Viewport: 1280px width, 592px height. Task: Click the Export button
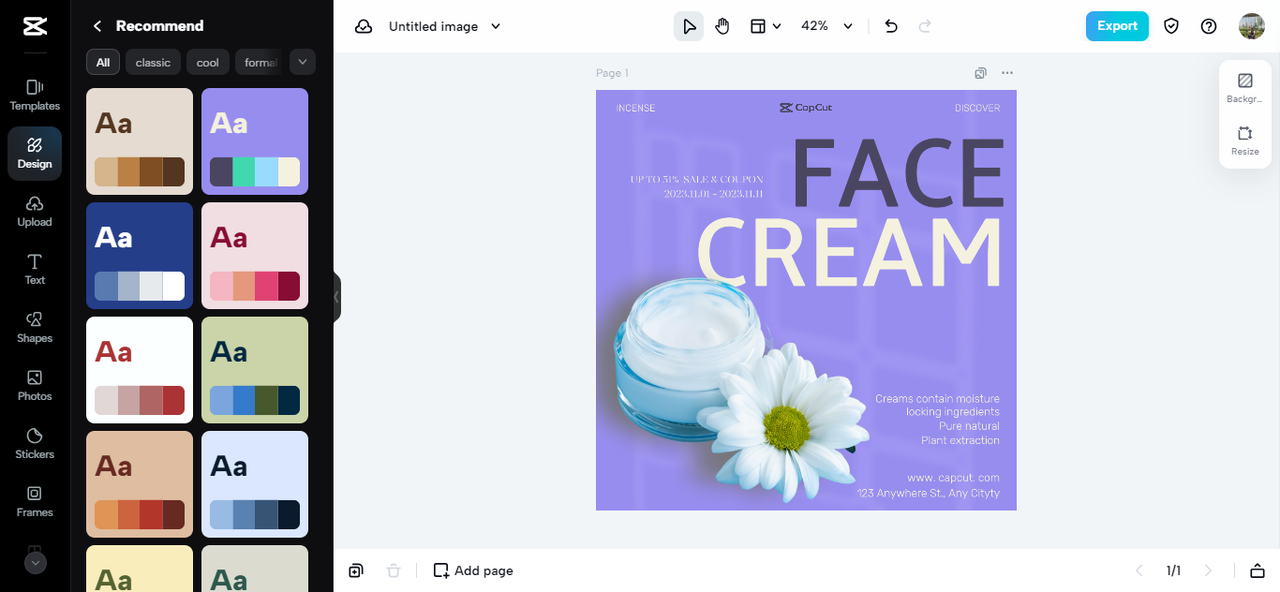coord(1117,26)
